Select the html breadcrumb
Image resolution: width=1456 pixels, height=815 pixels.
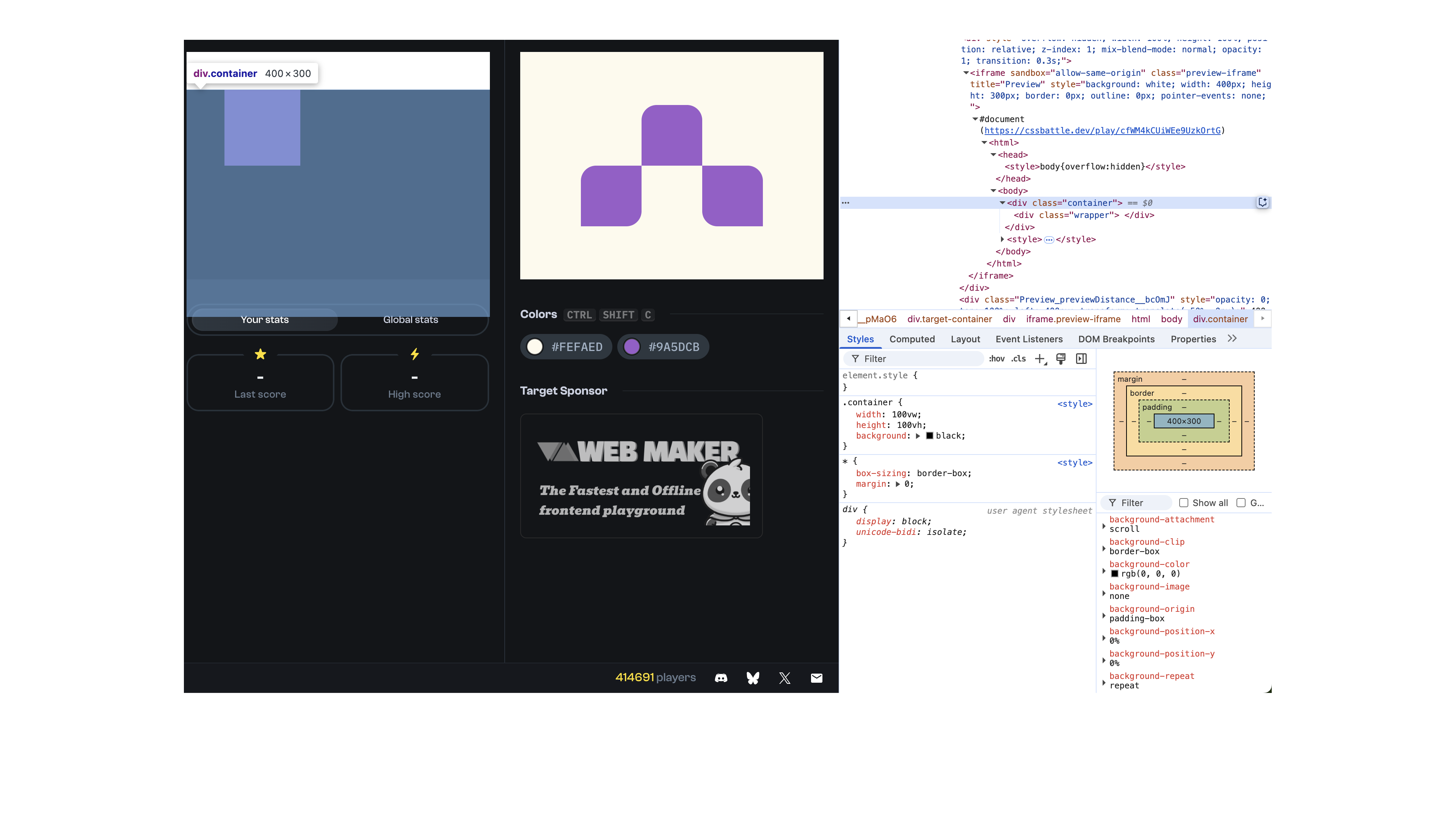coord(1140,319)
